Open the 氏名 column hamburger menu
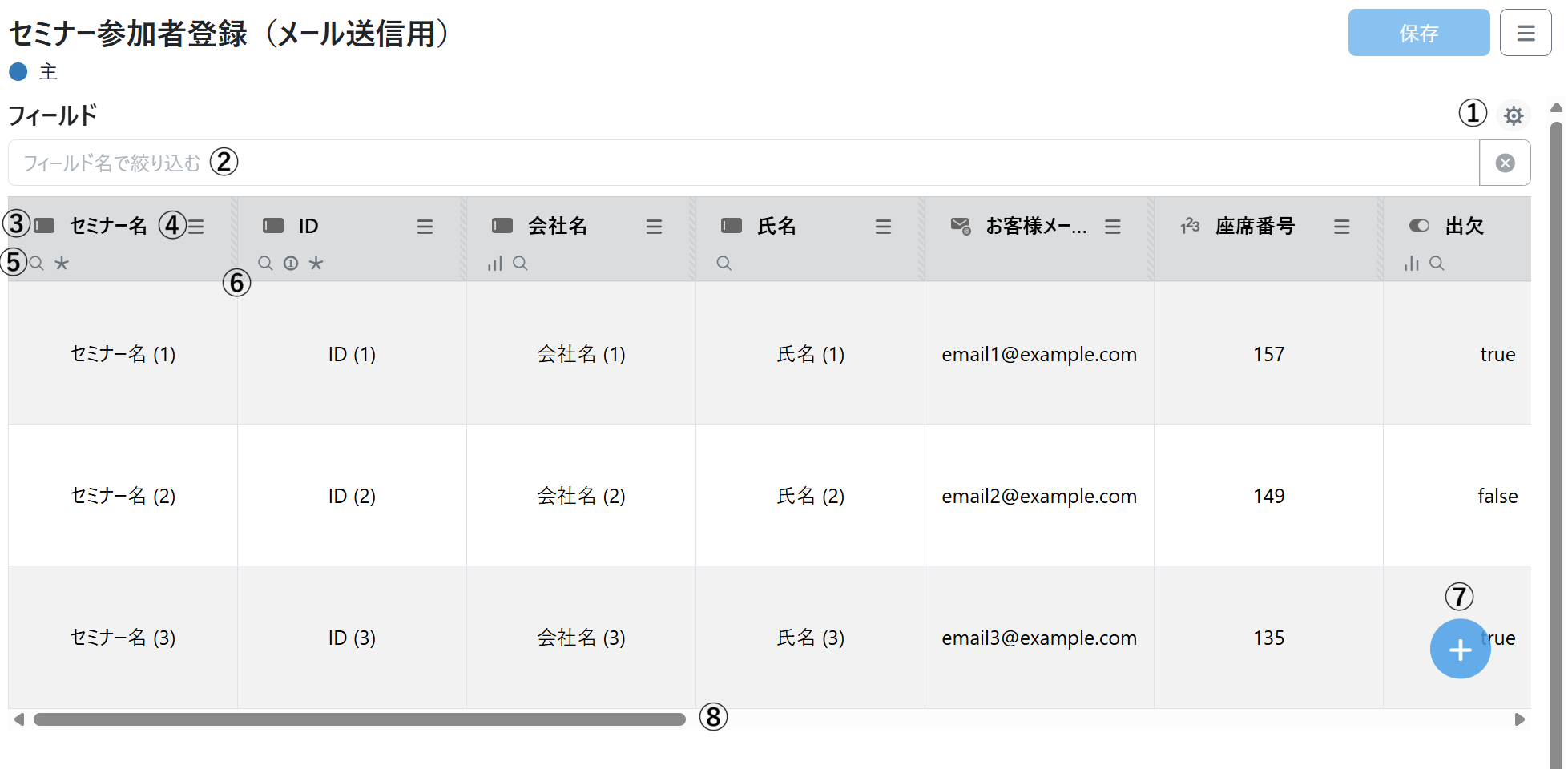The image size is (1568, 769). coord(883,227)
